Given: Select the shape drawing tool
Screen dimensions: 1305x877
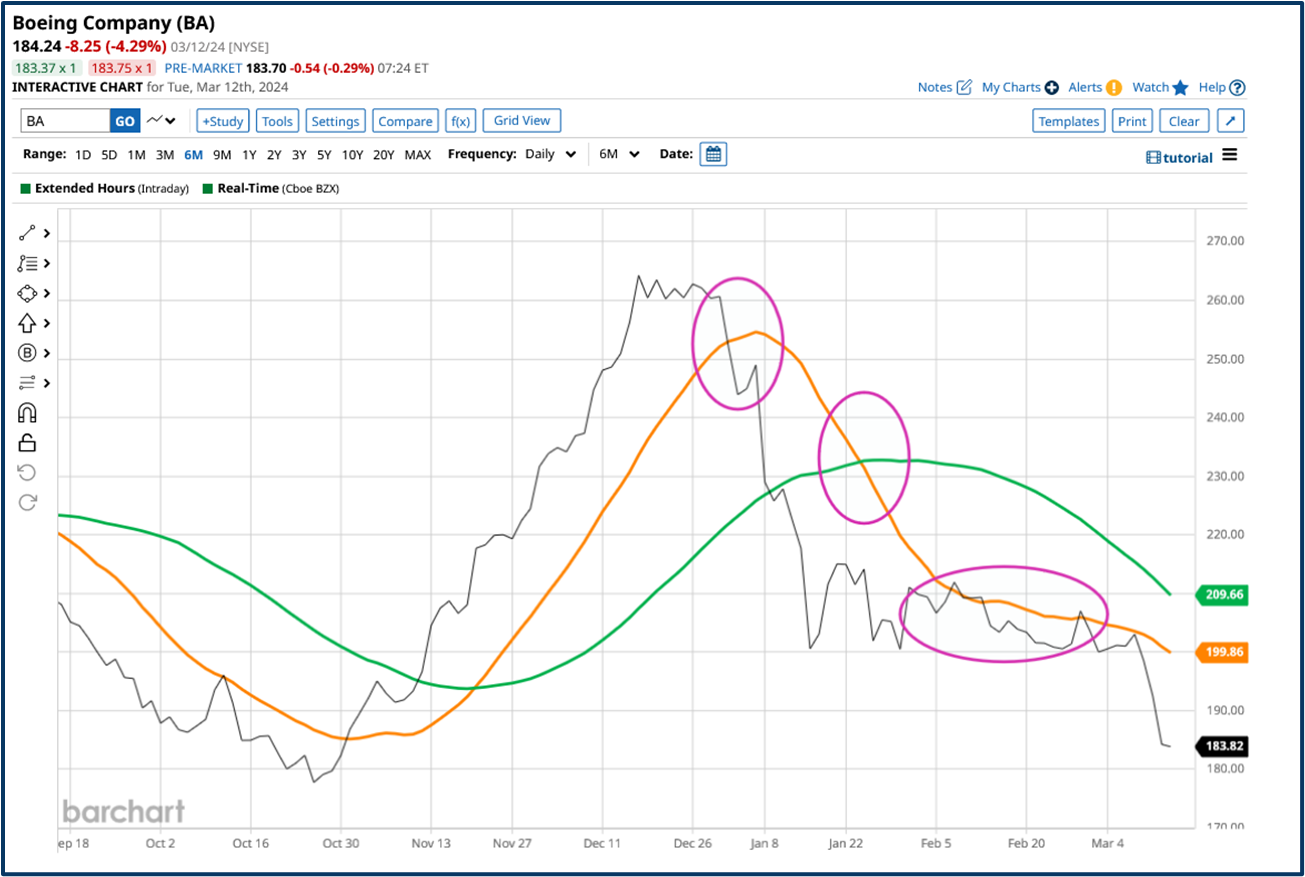Looking at the screenshot, I should pyautogui.click(x=27, y=292).
